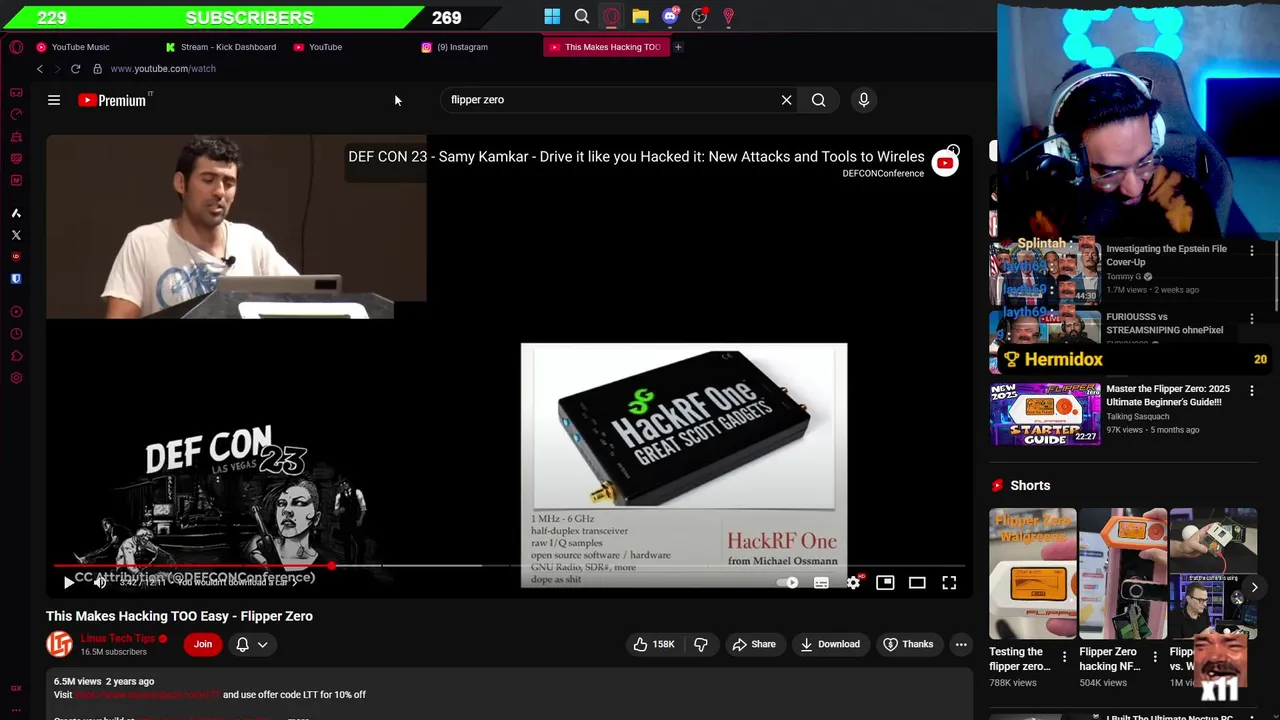This screenshot has height=720, width=1280.
Task: Open the player settings gear
Action: [x=853, y=582]
